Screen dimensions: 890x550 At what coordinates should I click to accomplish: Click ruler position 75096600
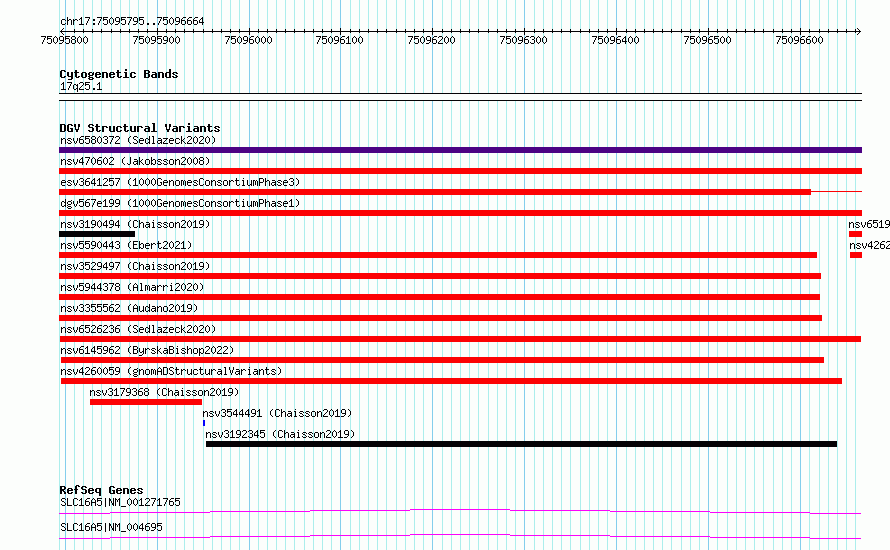[x=800, y=40]
